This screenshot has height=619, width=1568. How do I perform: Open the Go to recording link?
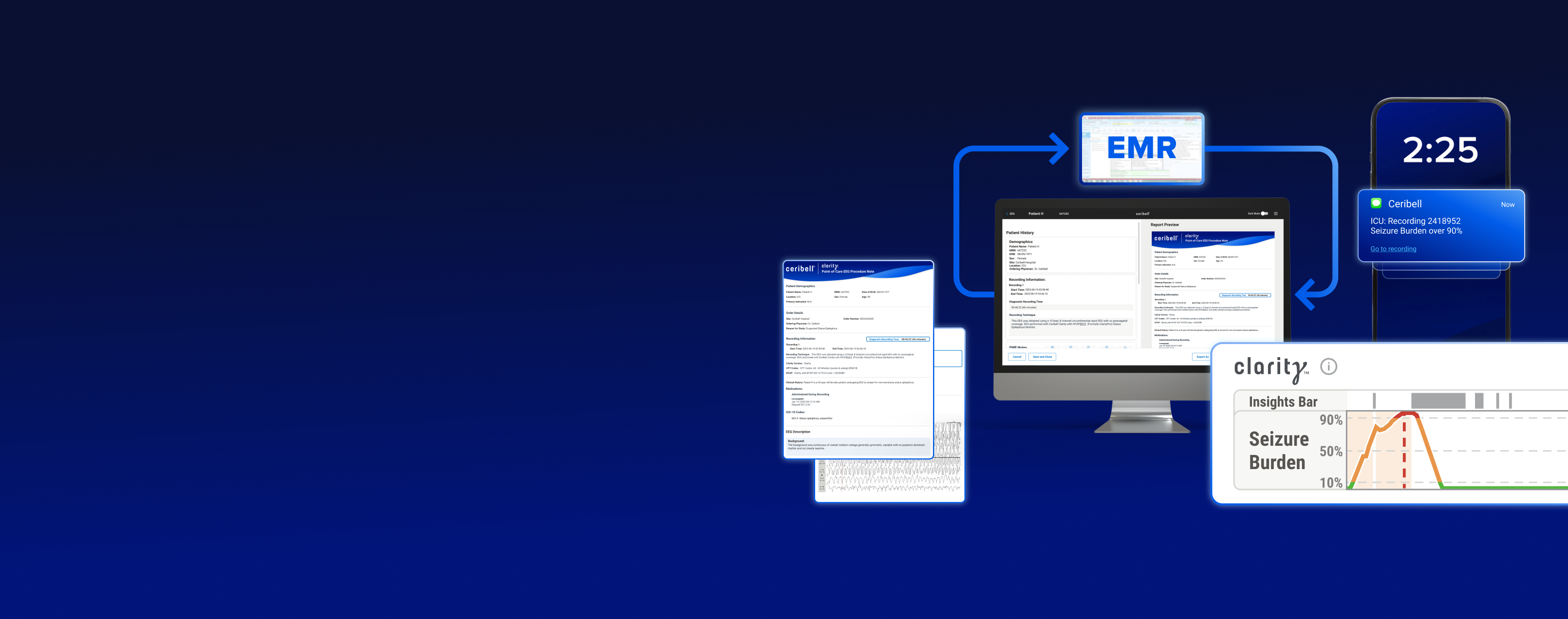[x=1393, y=249]
